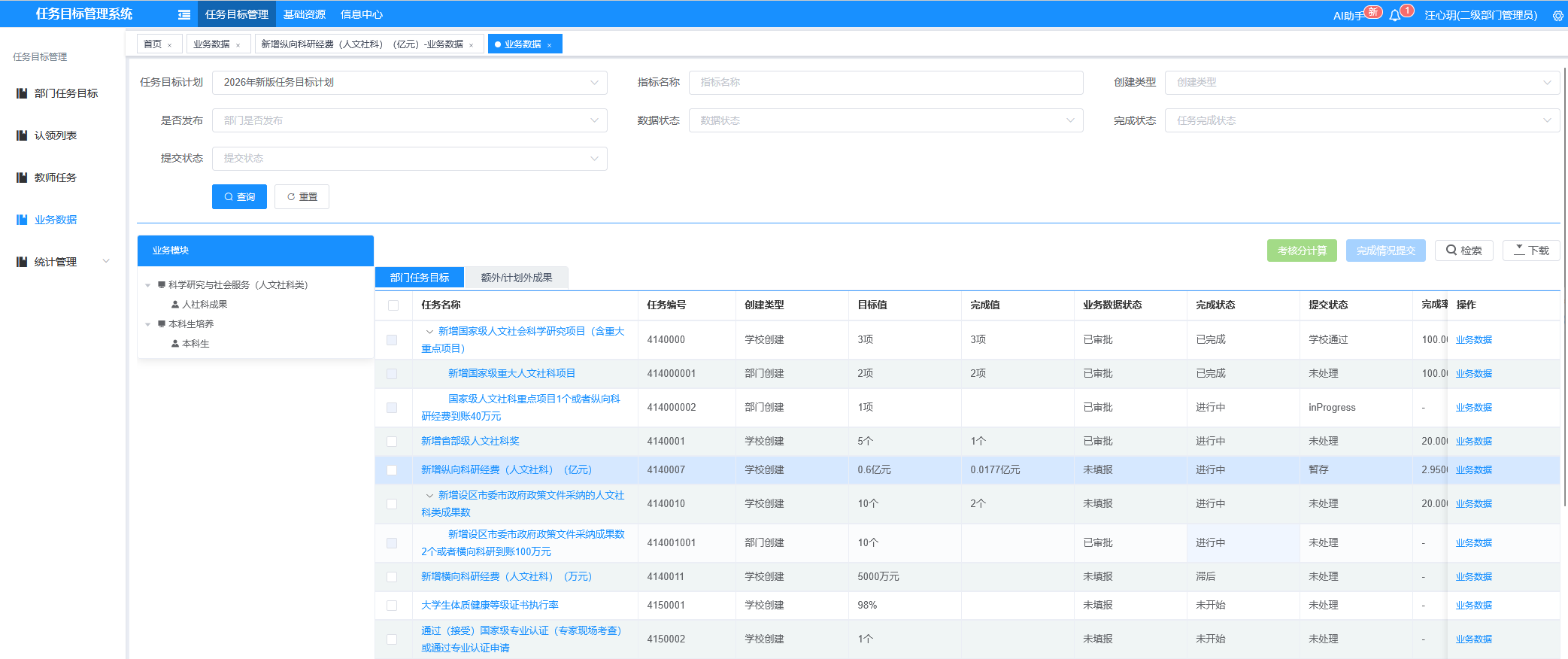1568x659 pixels.
Task: Close the first 业务数据 tab
Action: (x=238, y=45)
